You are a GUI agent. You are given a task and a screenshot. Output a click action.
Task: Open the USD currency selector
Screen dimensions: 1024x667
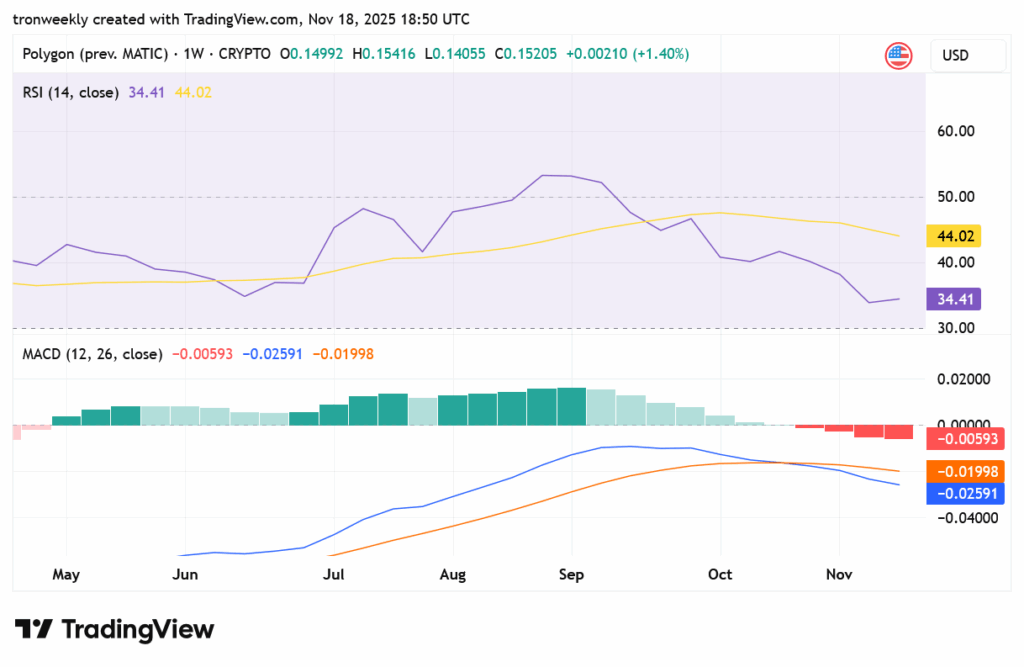click(x=967, y=55)
